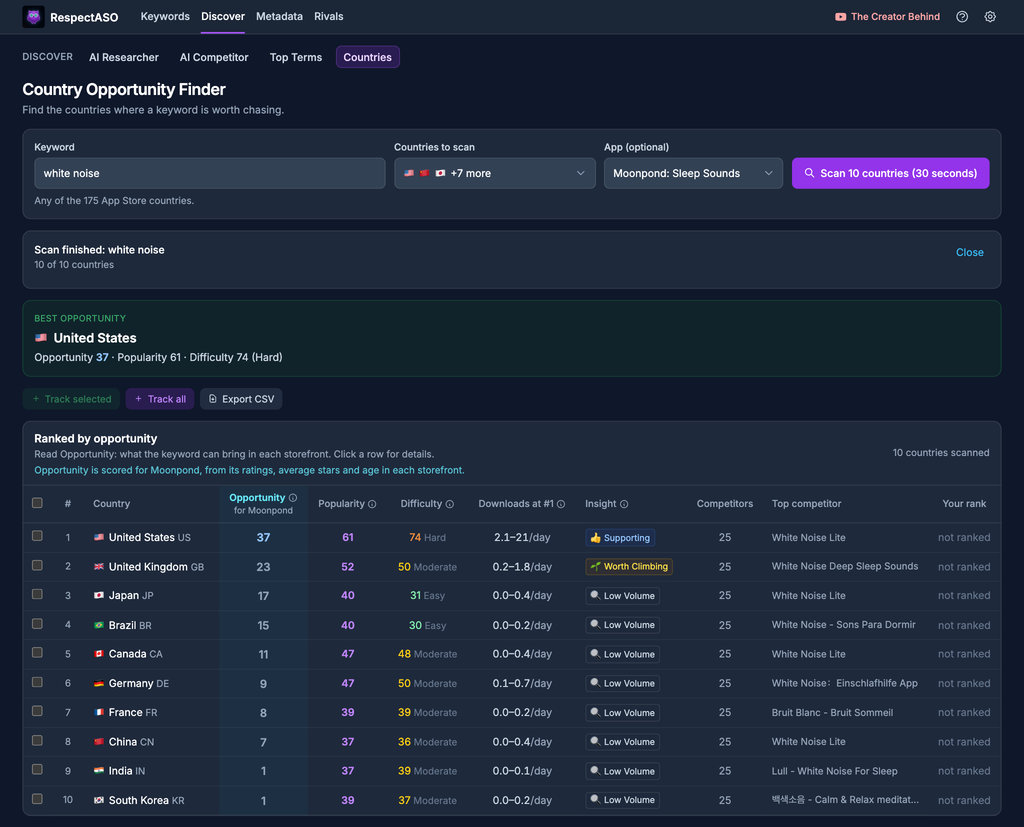Image resolution: width=1024 pixels, height=827 pixels.
Task: Check the Germany row checkbox
Action: click(x=37, y=682)
